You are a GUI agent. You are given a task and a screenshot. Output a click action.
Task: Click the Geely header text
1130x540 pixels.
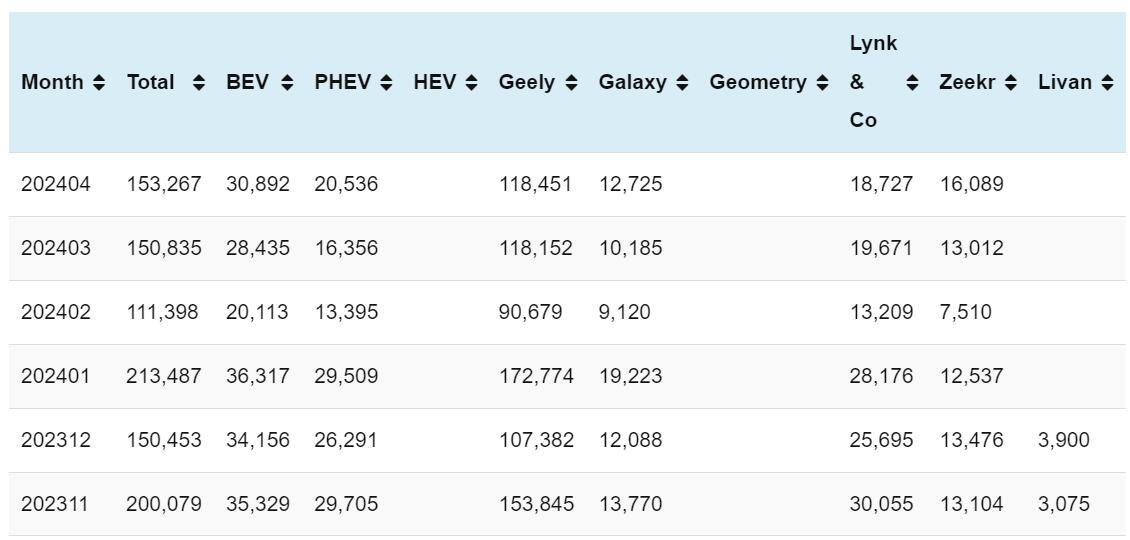coord(526,83)
